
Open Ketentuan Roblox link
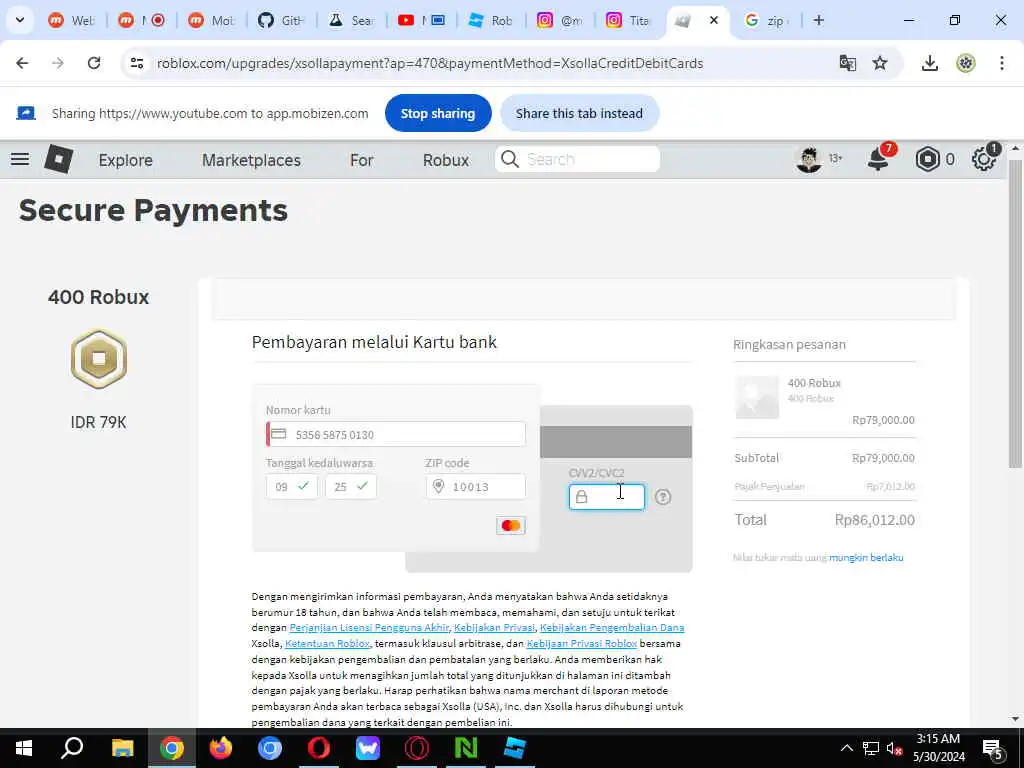point(327,643)
